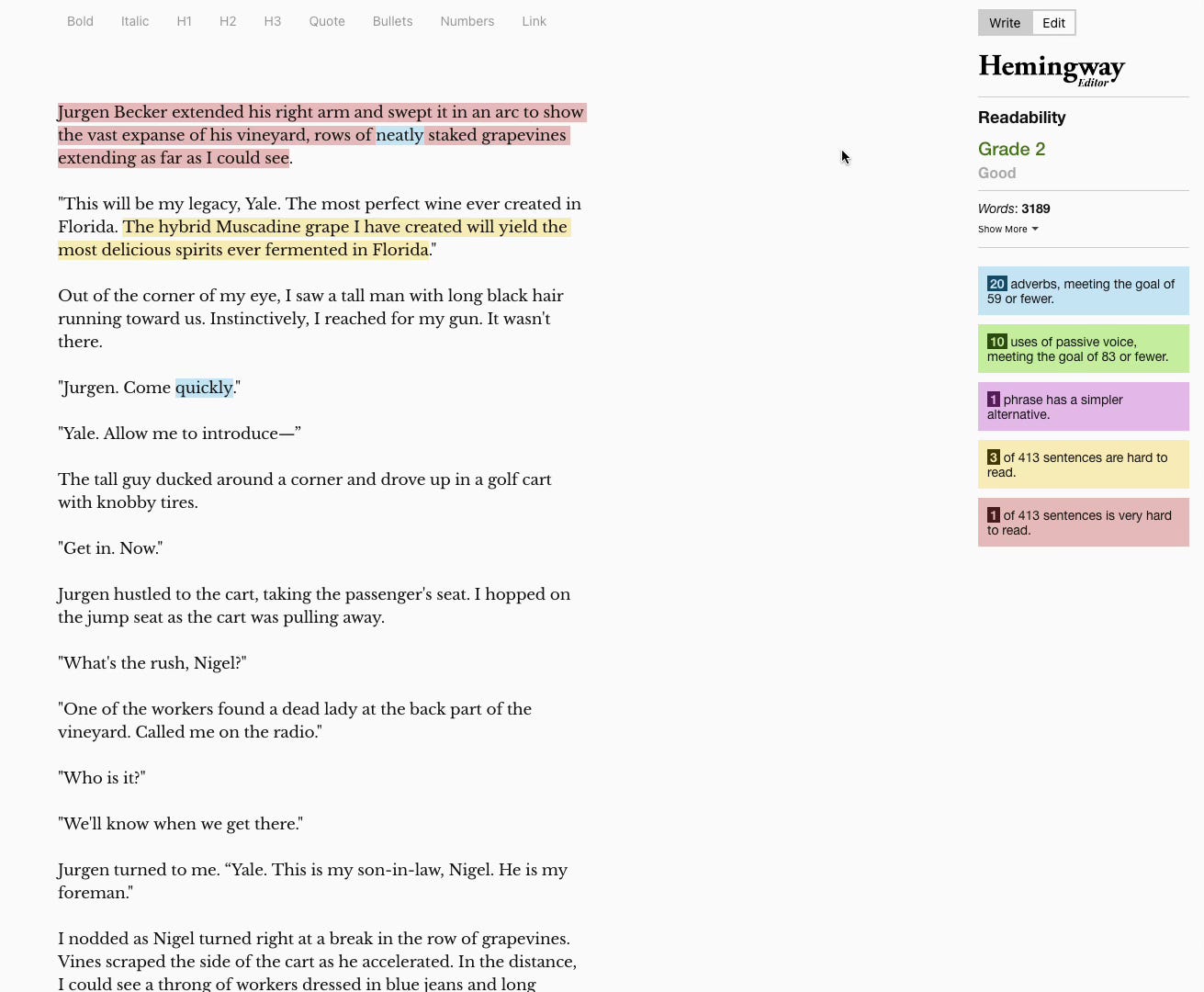This screenshot has width=1204, height=992.
Task: Insert a Bullets list
Action: click(x=392, y=21)
